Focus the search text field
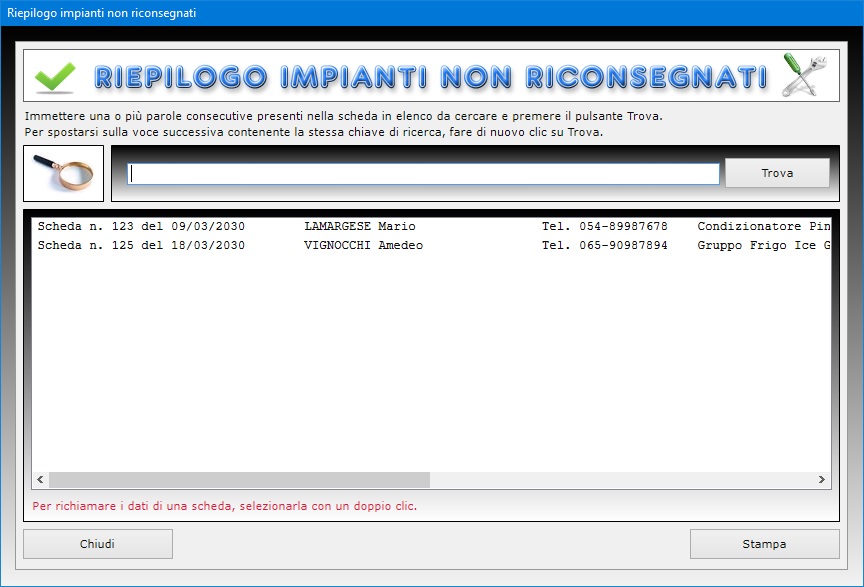864x587 pixels. click(x=423, y=174)
